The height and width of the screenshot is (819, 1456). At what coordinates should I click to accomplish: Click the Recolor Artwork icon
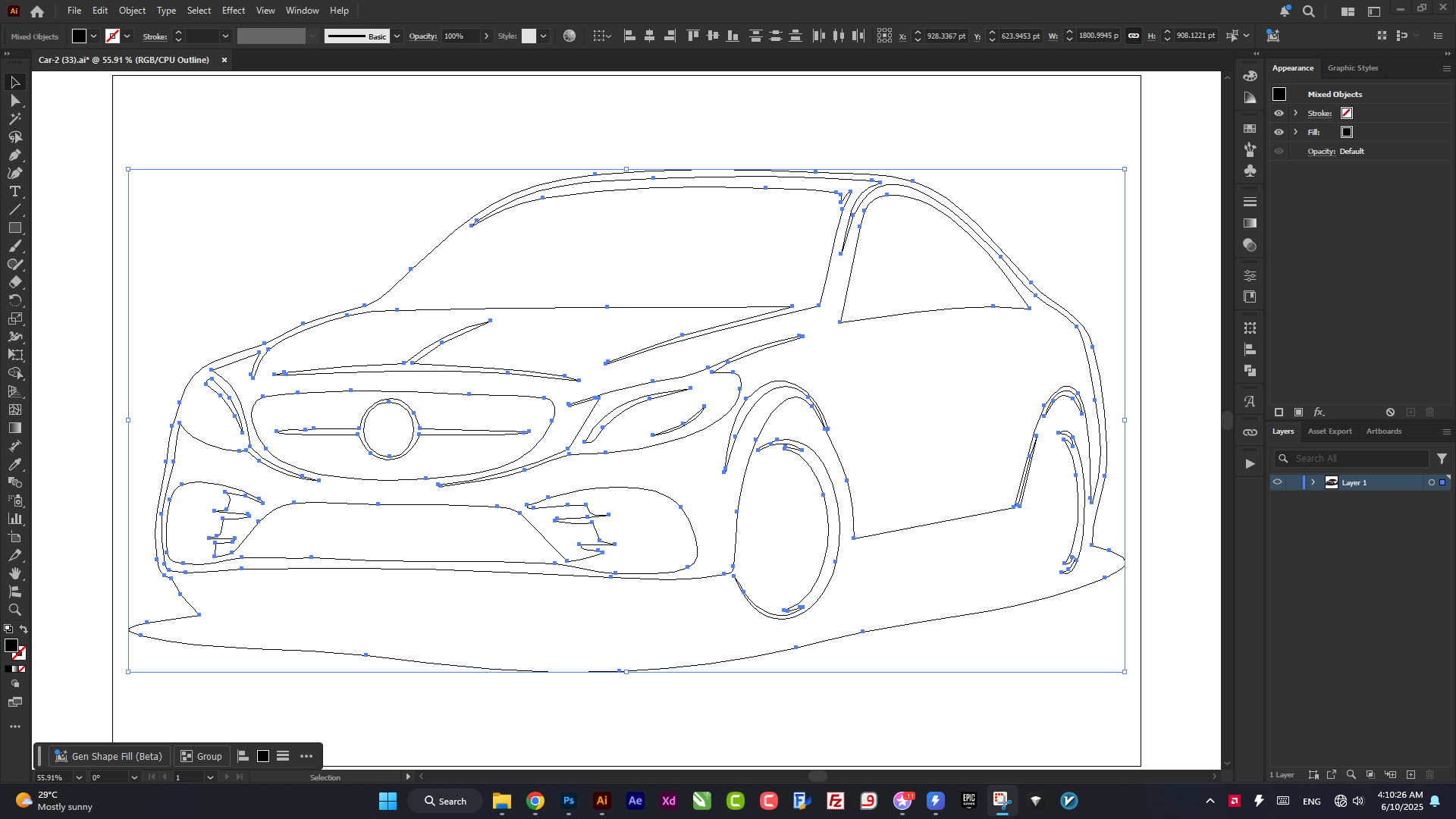[x=570, y=36]
